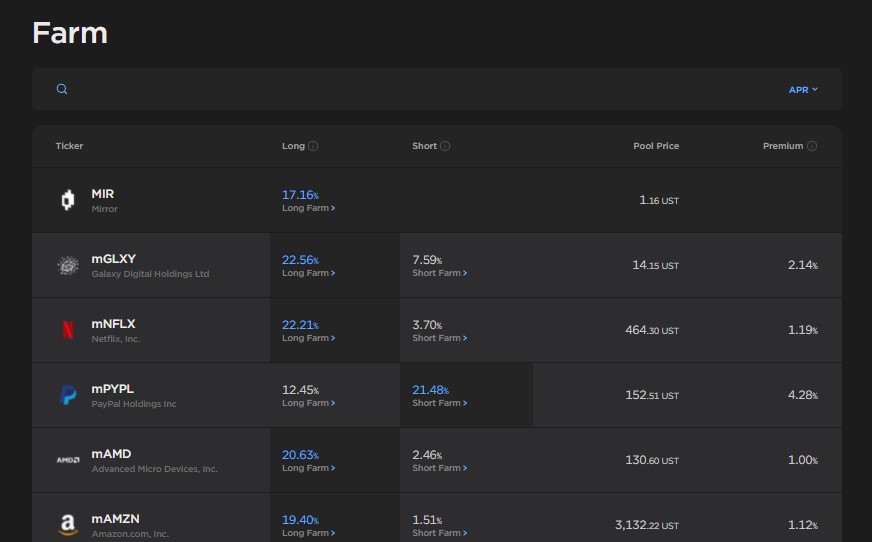The height and width of the screenshot is (542, 872).
Task: Click the Short column info icon
Action: coord(445,146)
